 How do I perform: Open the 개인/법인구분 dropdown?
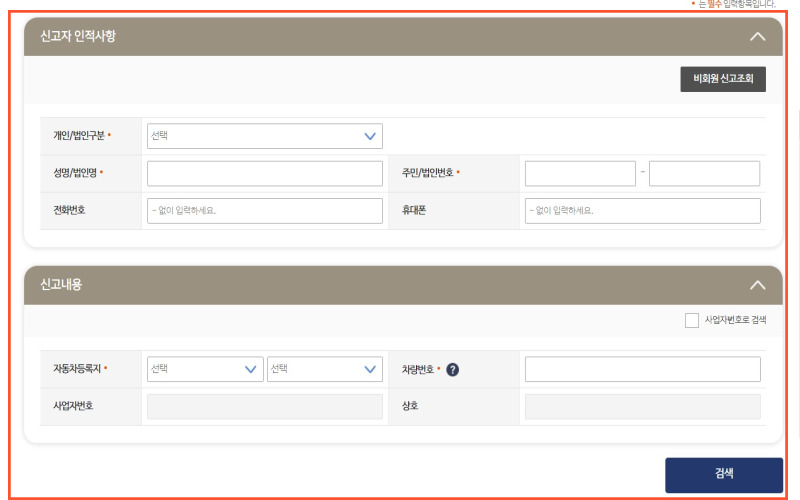(265, 136)
